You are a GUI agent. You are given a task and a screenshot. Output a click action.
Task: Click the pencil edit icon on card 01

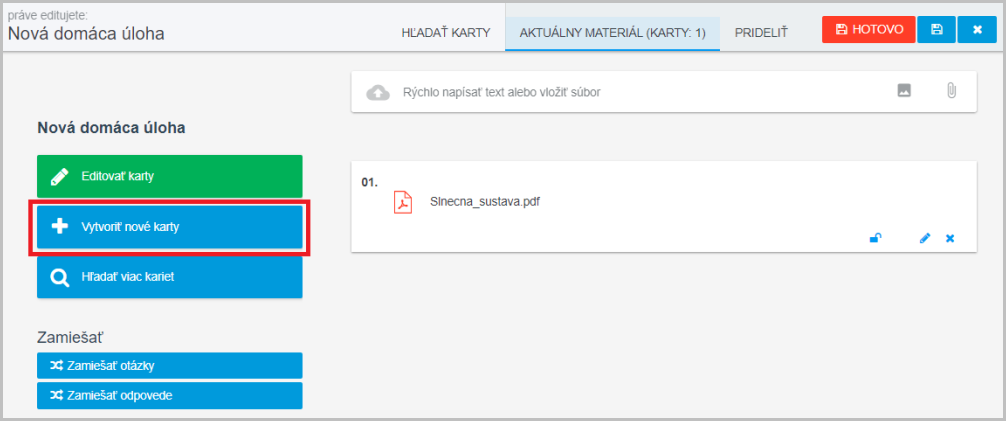[925, 238]
